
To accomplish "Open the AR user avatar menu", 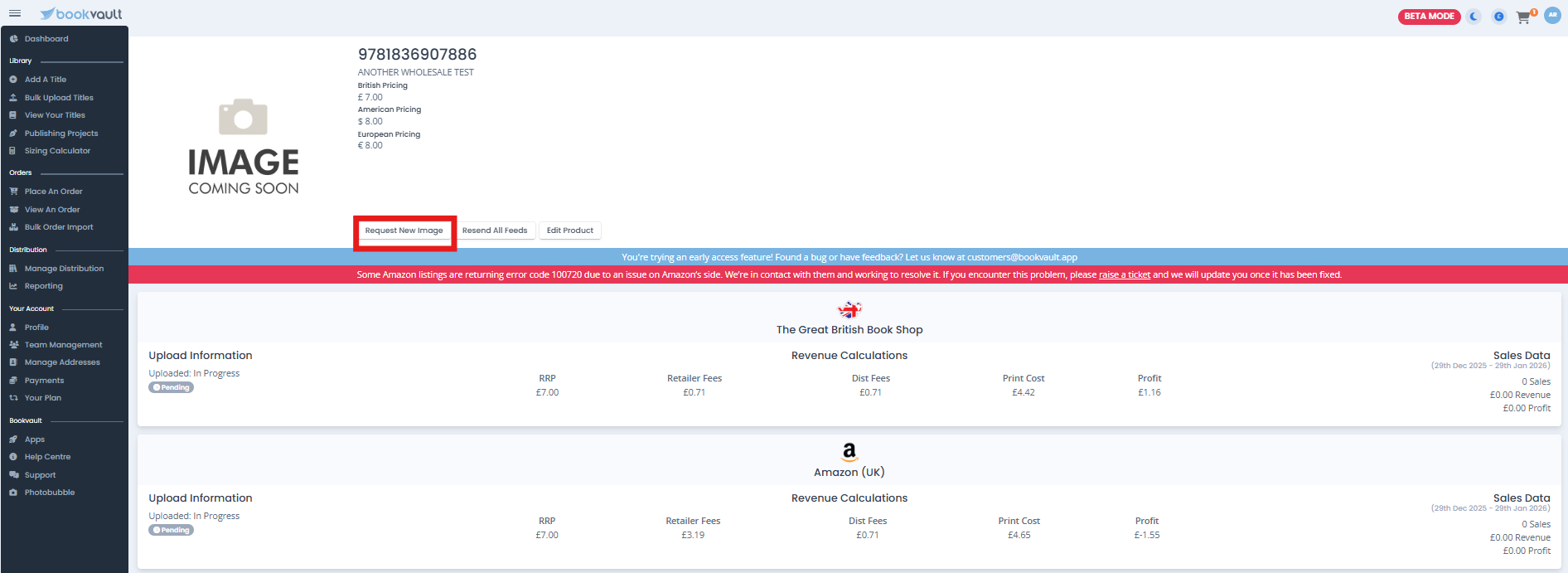I will point(1552,16).
